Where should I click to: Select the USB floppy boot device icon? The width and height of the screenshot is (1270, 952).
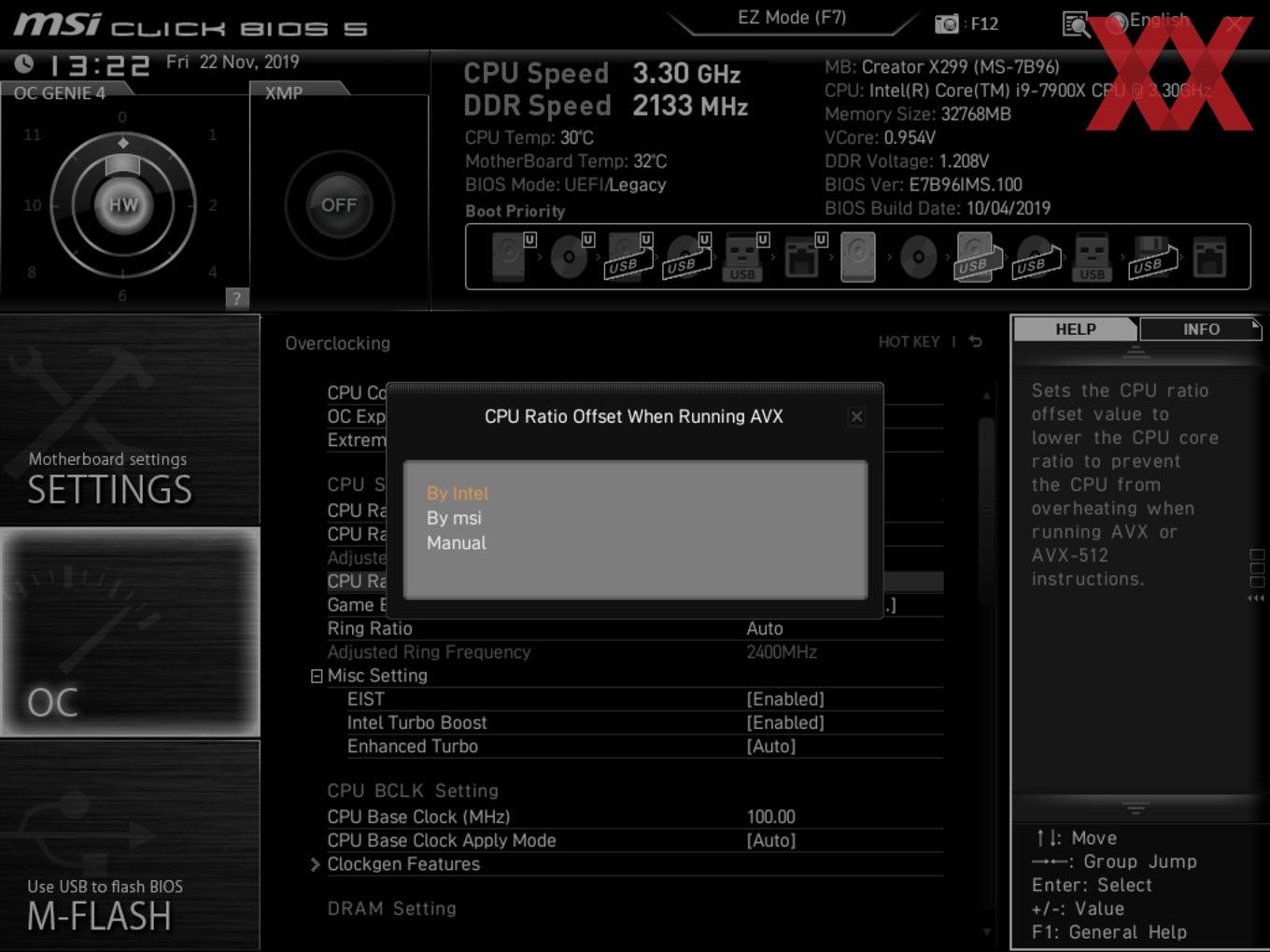(x=1151, y=257)
